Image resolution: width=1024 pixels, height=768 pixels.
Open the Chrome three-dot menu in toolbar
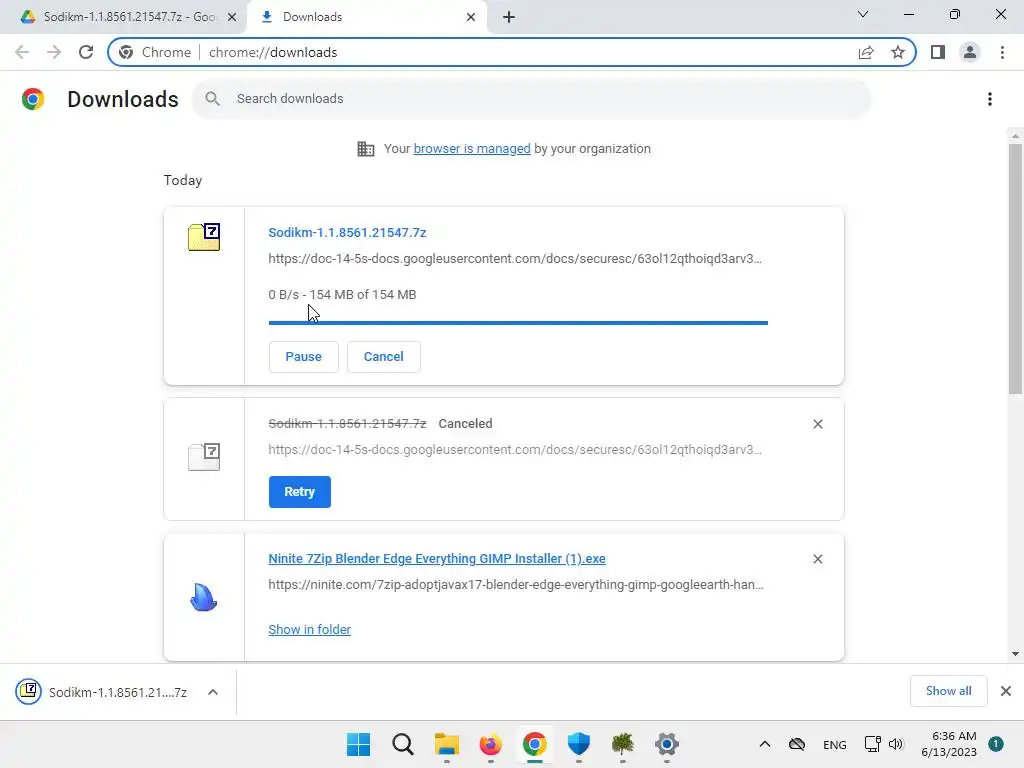tap(1002, 52)
